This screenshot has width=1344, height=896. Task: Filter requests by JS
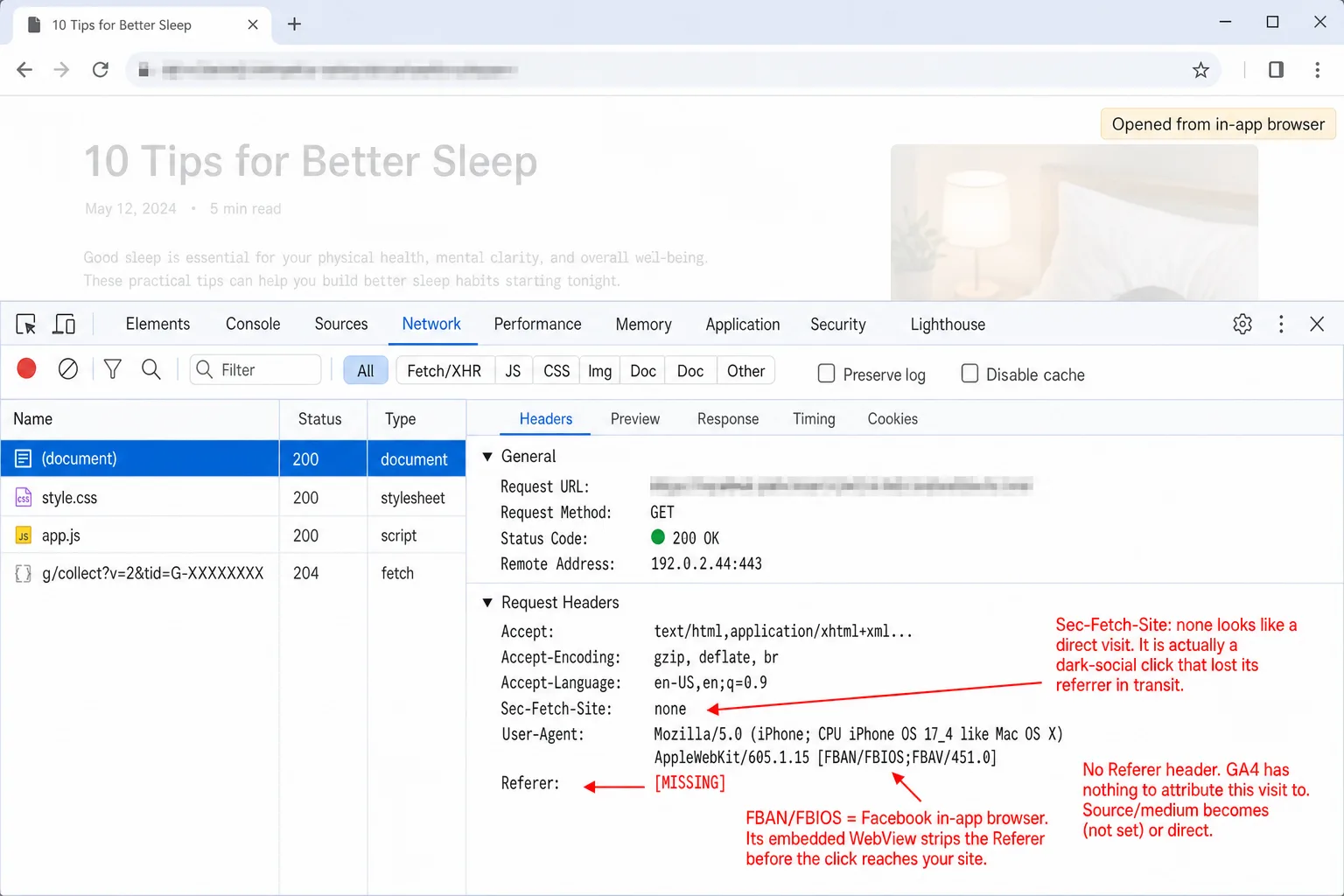point(514,371)
